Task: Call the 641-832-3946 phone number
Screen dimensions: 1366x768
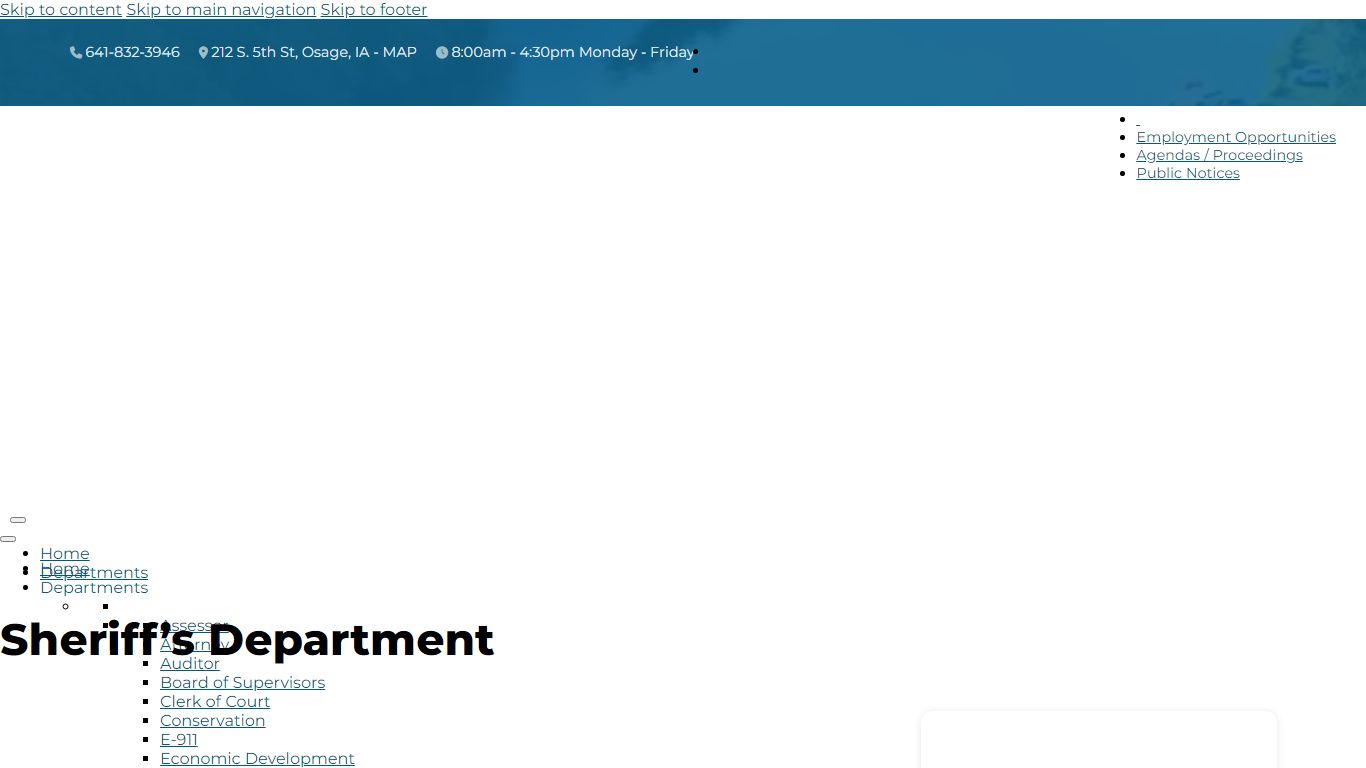Action: [132, 52]
